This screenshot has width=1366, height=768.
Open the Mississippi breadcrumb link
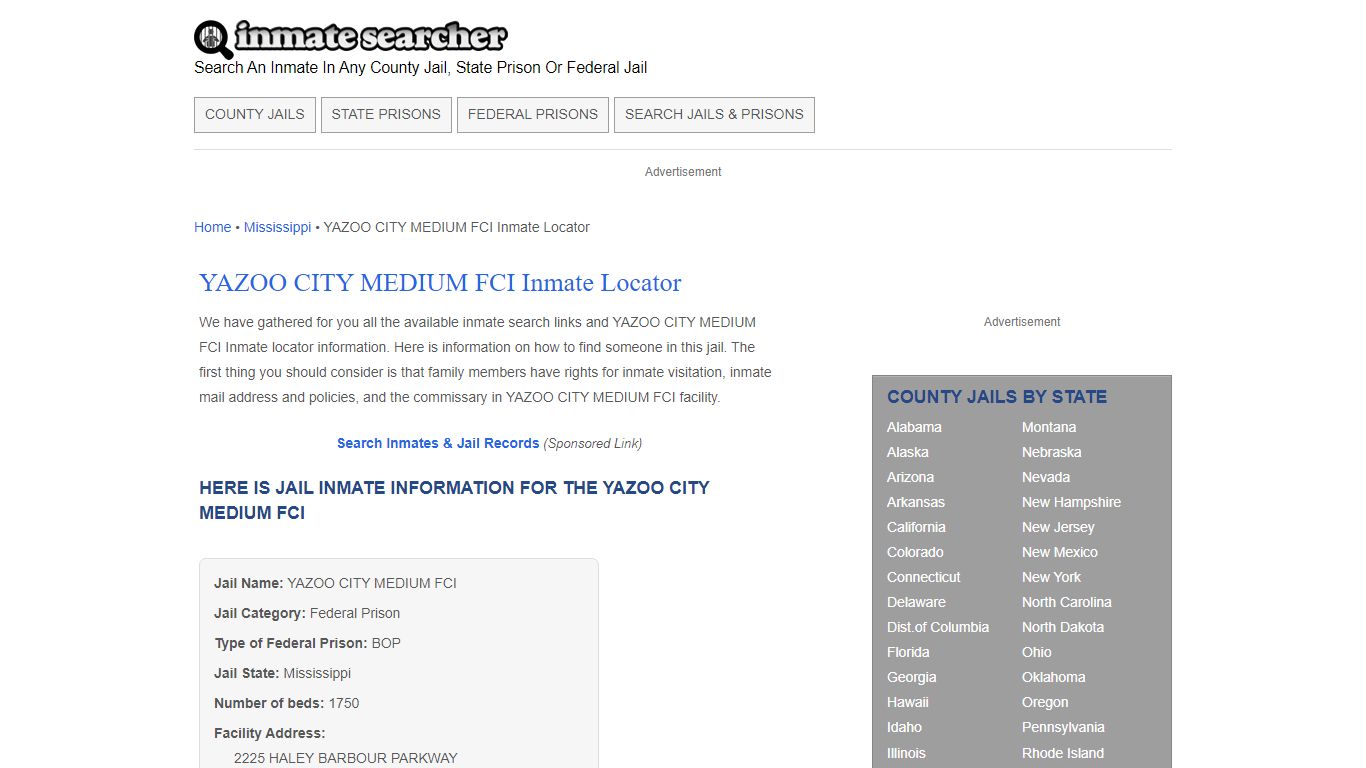click(277, 227)
